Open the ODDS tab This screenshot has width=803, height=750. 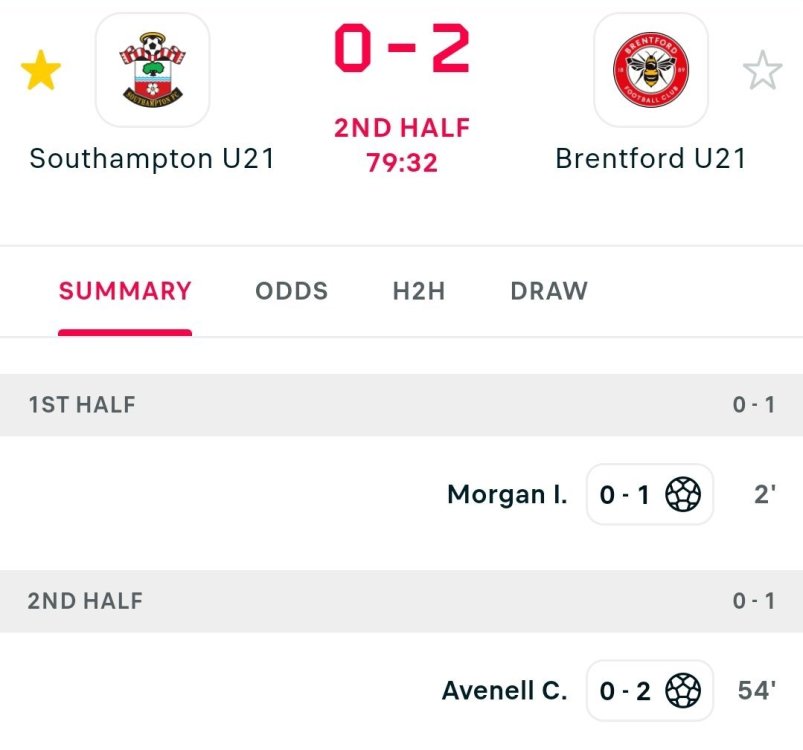click(x=291, y=291)
